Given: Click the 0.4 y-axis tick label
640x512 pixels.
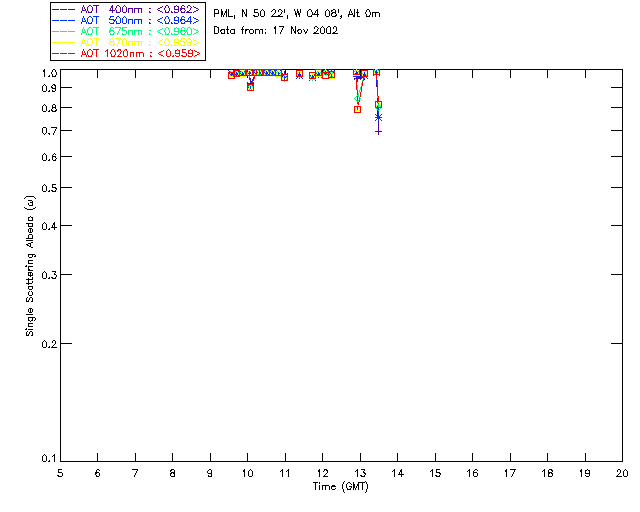Looking at the screenshot, I should coord(49,226).
